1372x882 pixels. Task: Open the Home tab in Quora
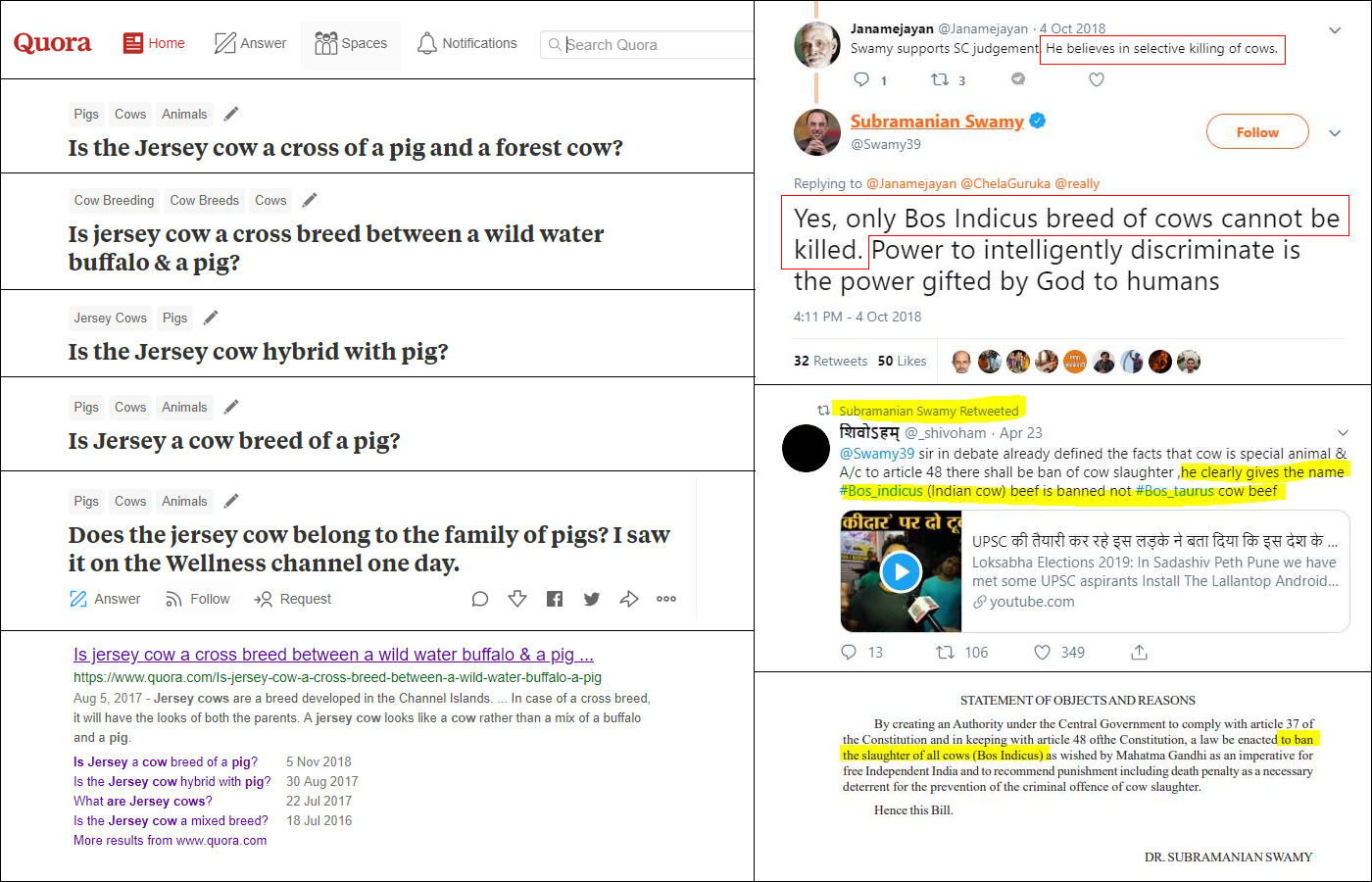click(154, 43)
